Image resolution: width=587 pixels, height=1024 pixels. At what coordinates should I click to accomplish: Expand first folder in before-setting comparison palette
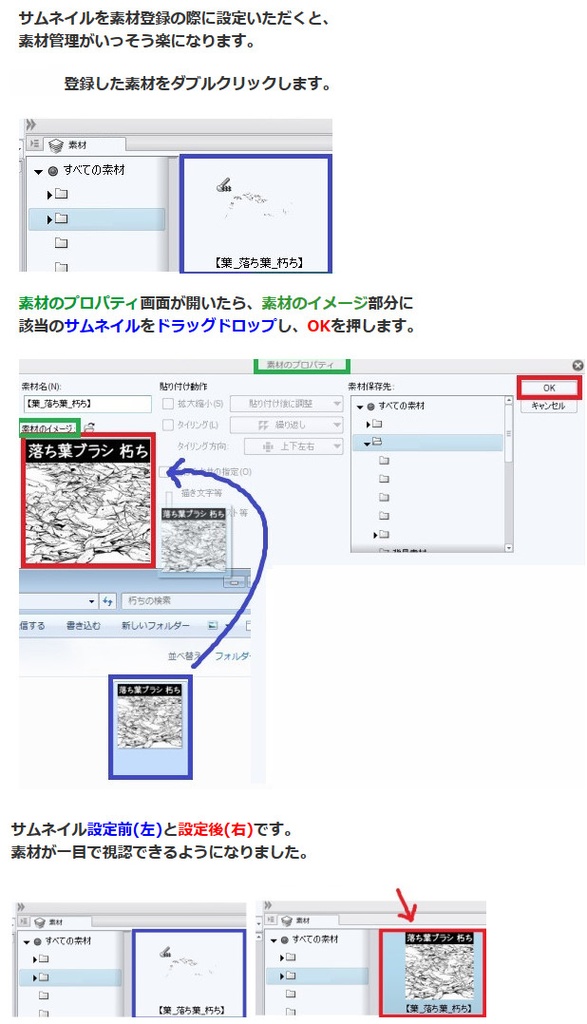pyautogui.click(x=35, y=959)
